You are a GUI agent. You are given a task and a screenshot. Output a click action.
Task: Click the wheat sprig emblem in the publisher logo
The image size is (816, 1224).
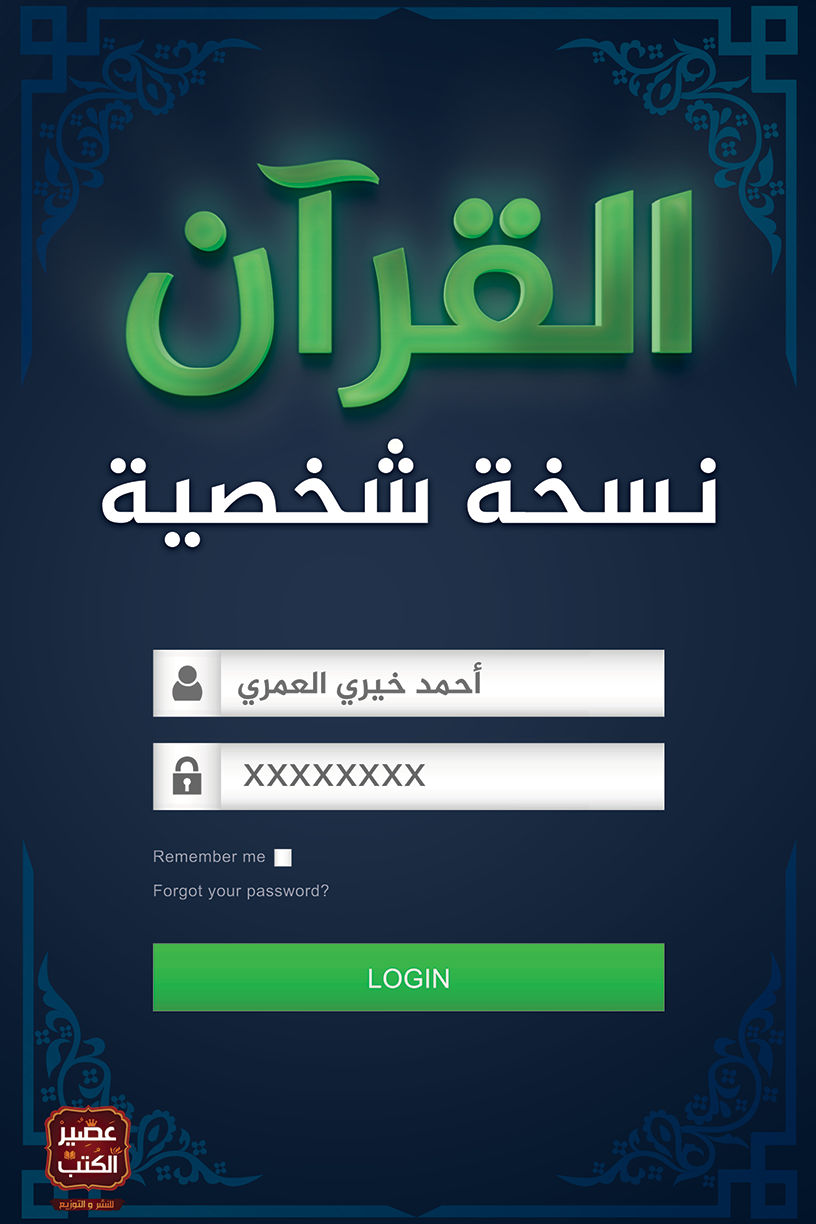116,1150
